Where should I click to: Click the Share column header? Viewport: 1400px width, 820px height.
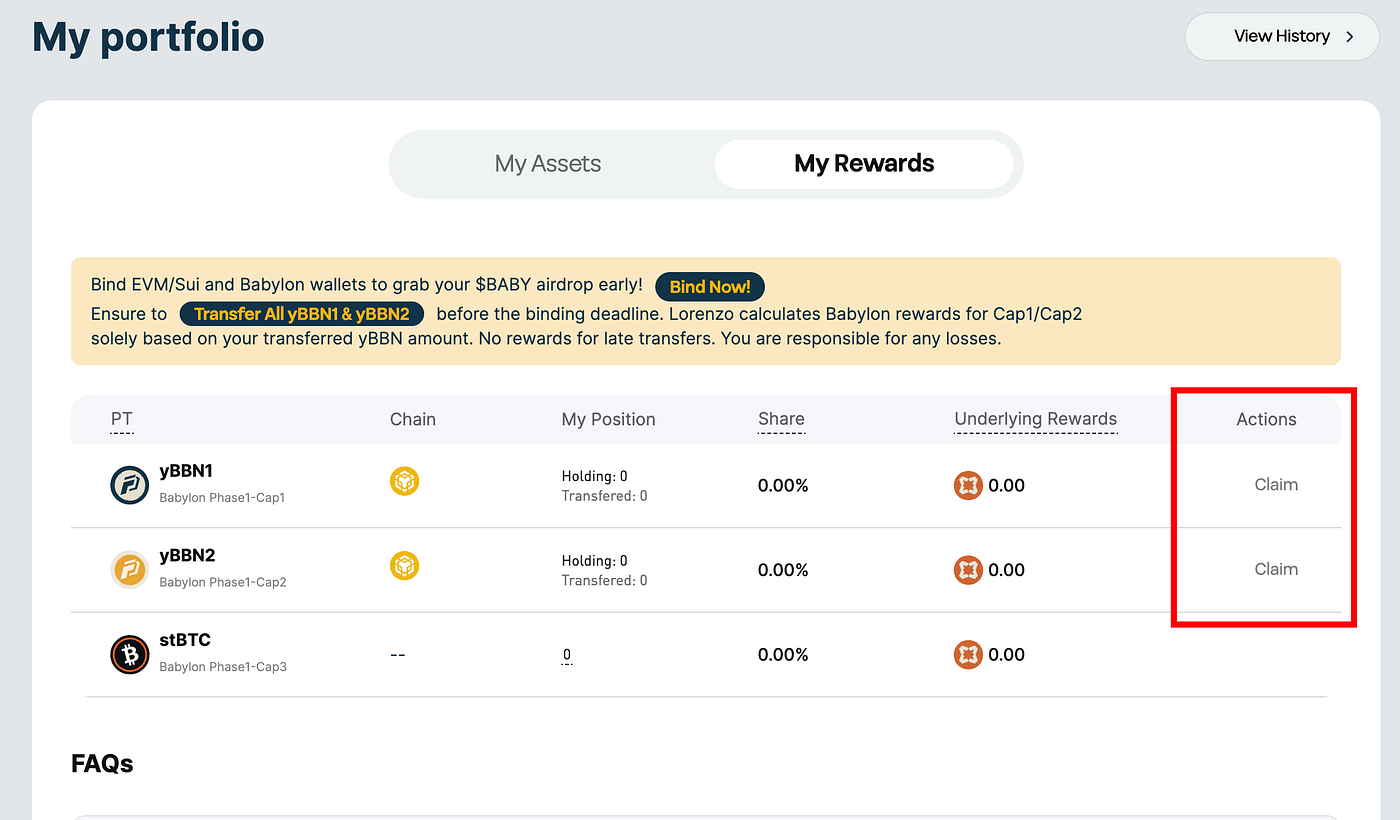click(781, 419)
